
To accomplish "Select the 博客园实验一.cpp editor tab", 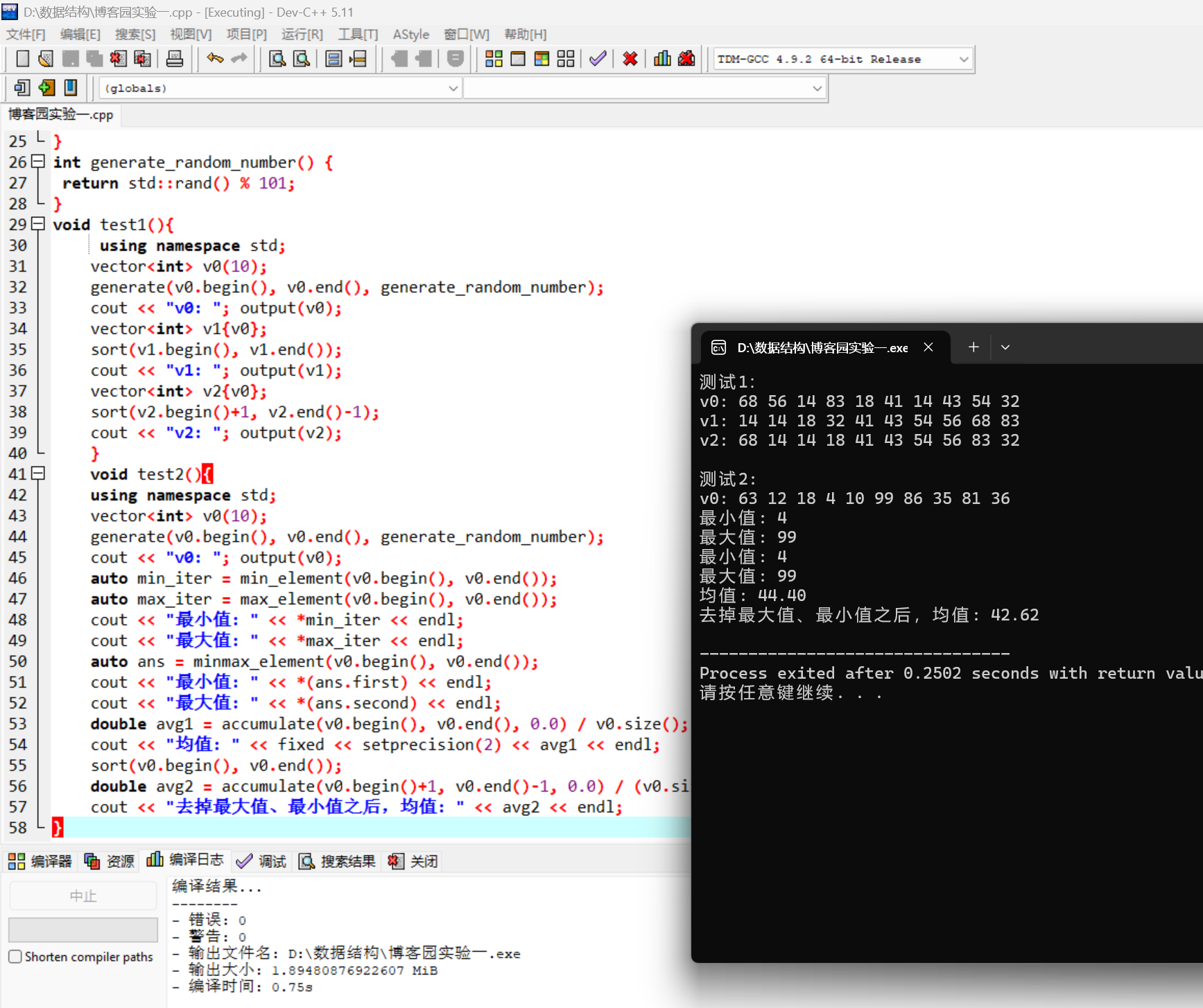I will 61,114.
